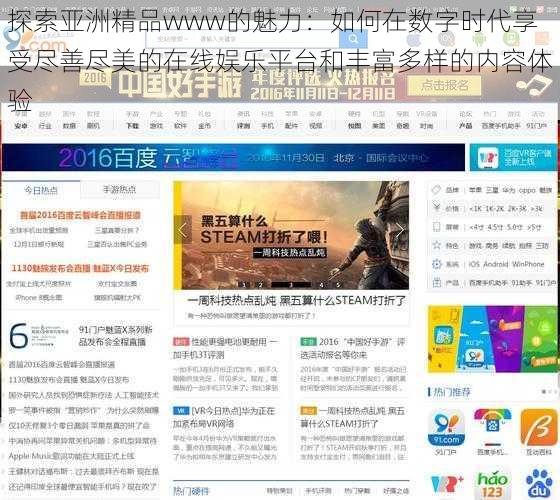Filter by brand oppo
Viewport: 560px width, 500px height.
point(527,190)
